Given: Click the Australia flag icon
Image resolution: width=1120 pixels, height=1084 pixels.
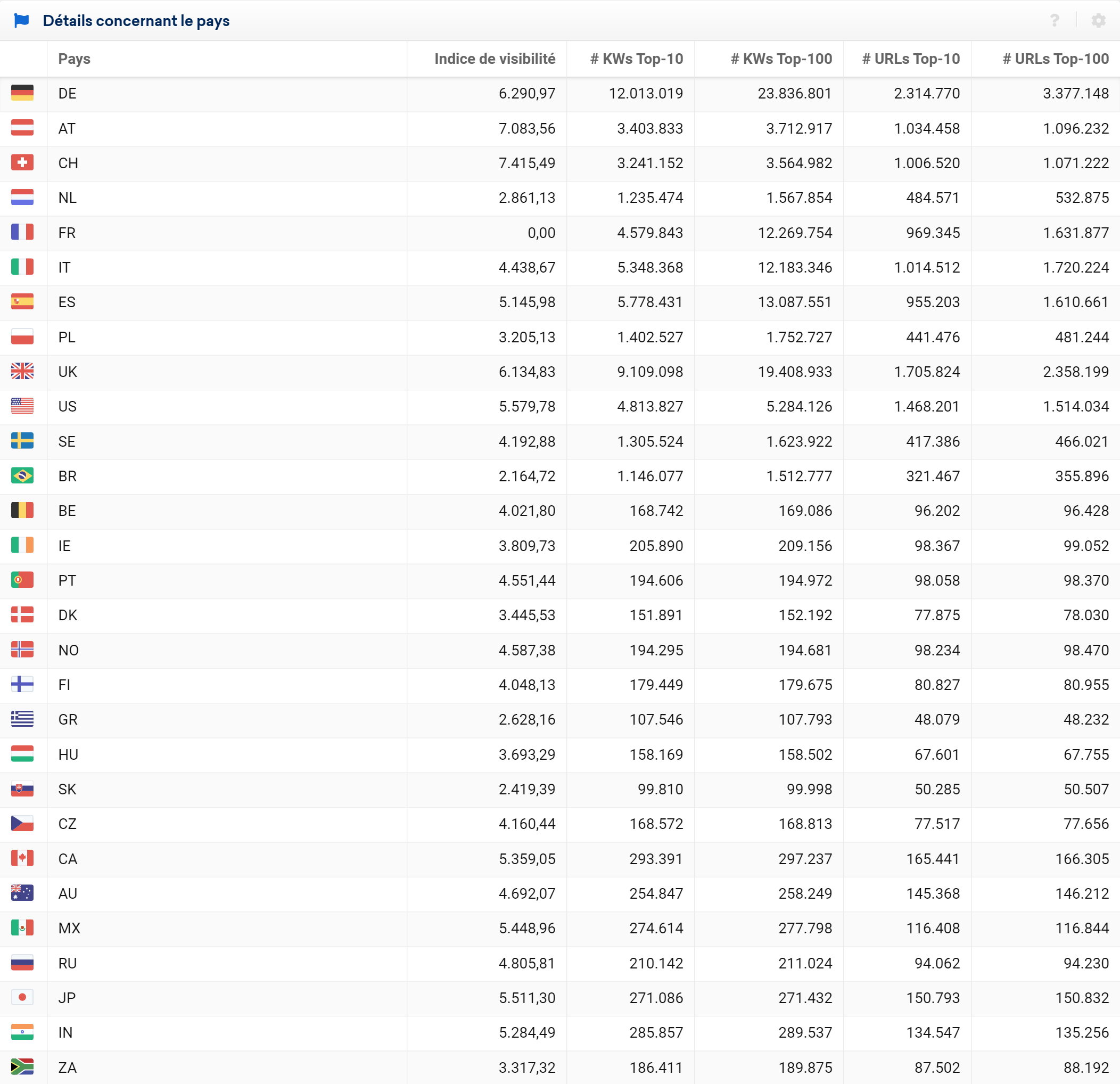Looking at the screenshot, I should (x=22, y=893).
